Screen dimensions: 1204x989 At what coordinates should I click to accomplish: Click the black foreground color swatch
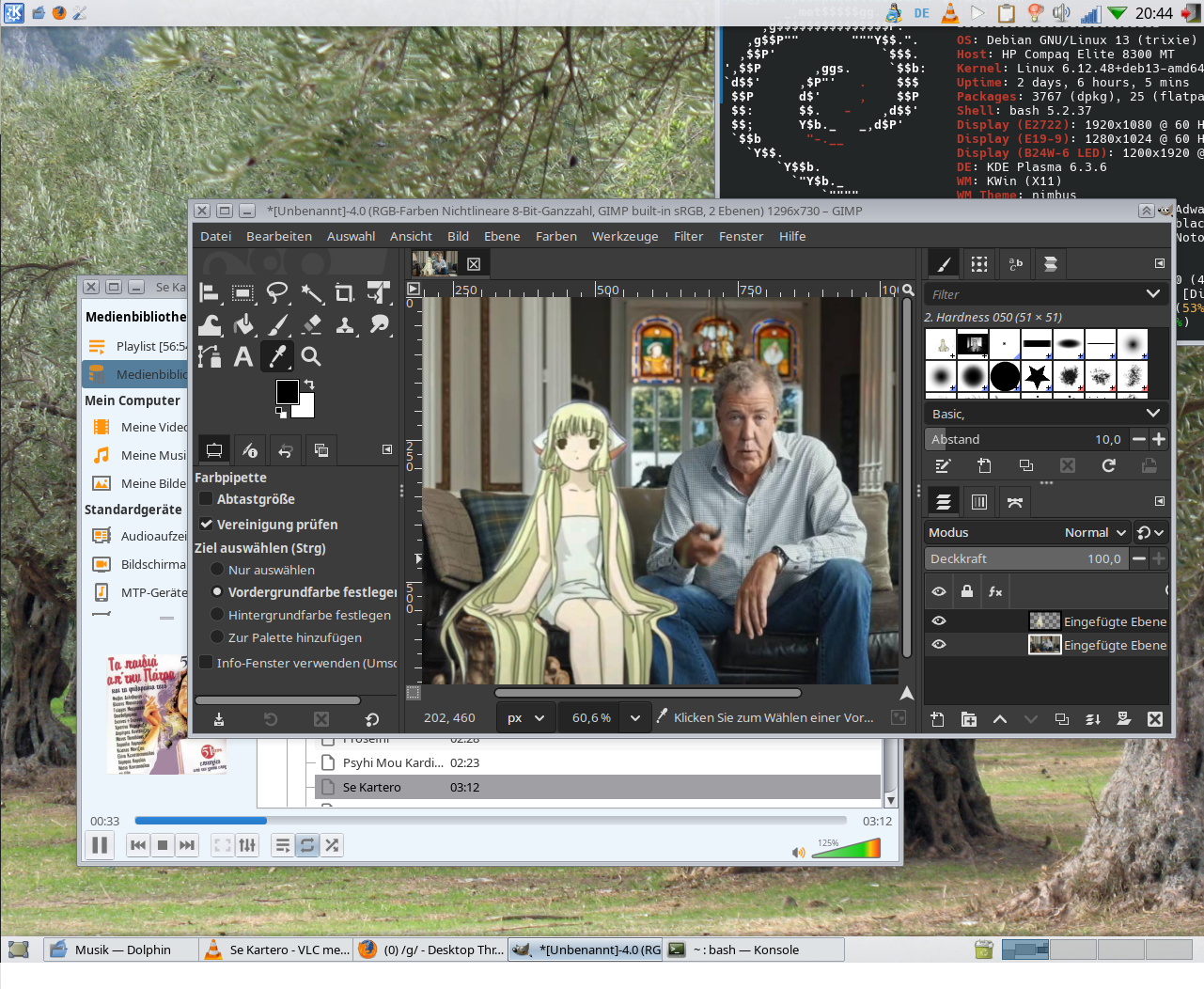pyautogui.click(x=286, y=391)
